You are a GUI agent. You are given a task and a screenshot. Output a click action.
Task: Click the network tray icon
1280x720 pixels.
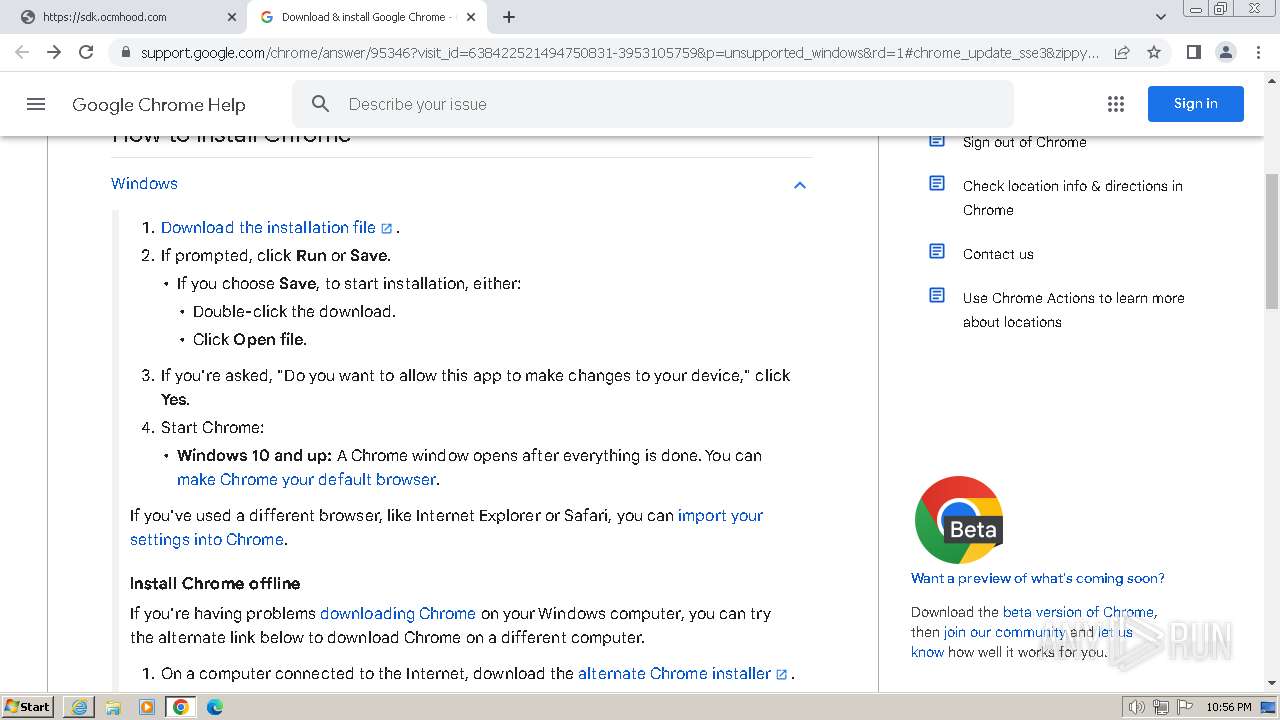(x=1161, y=707)
